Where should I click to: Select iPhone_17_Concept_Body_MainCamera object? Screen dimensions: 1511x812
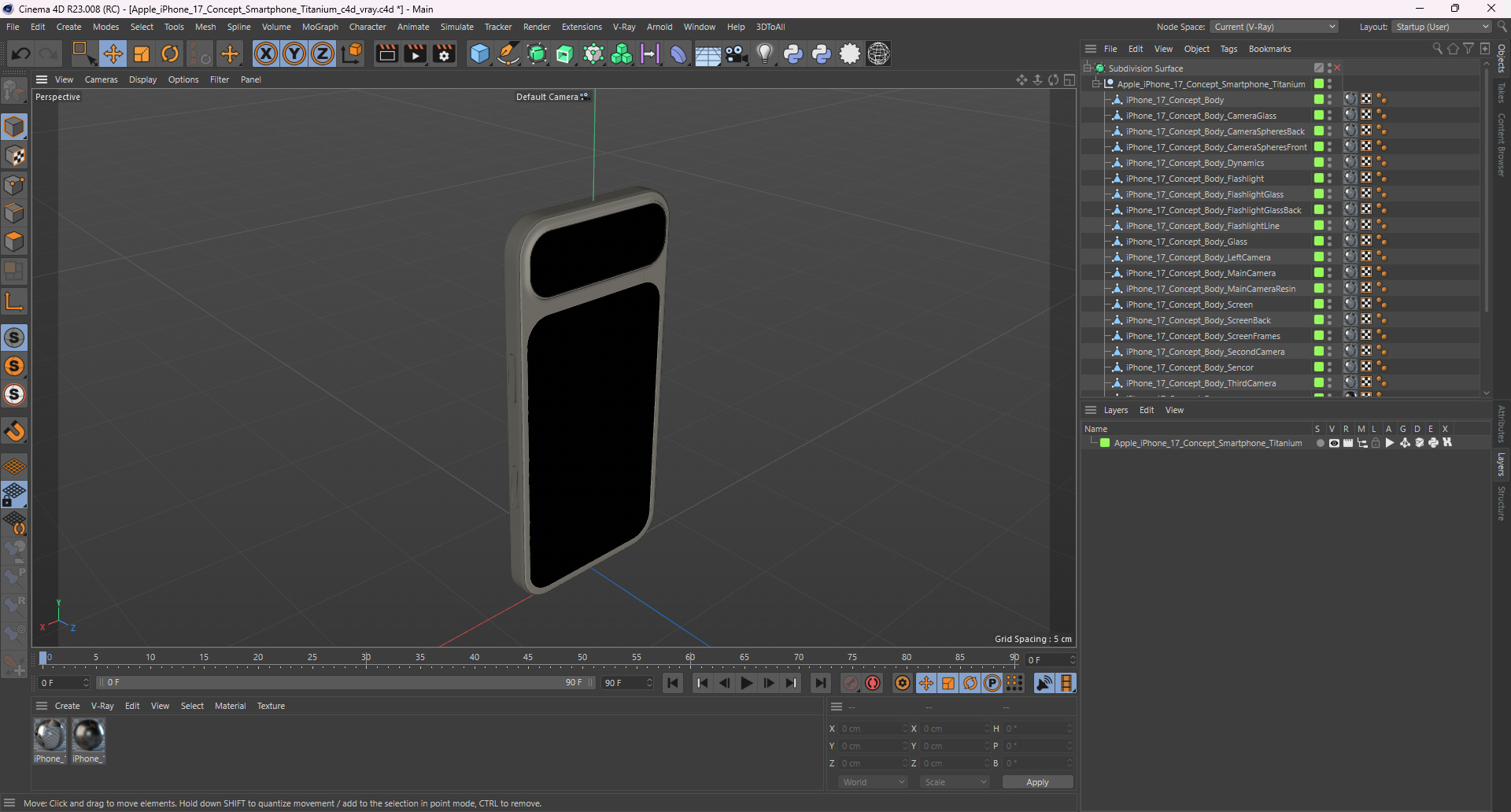[x=1200, y=273]
